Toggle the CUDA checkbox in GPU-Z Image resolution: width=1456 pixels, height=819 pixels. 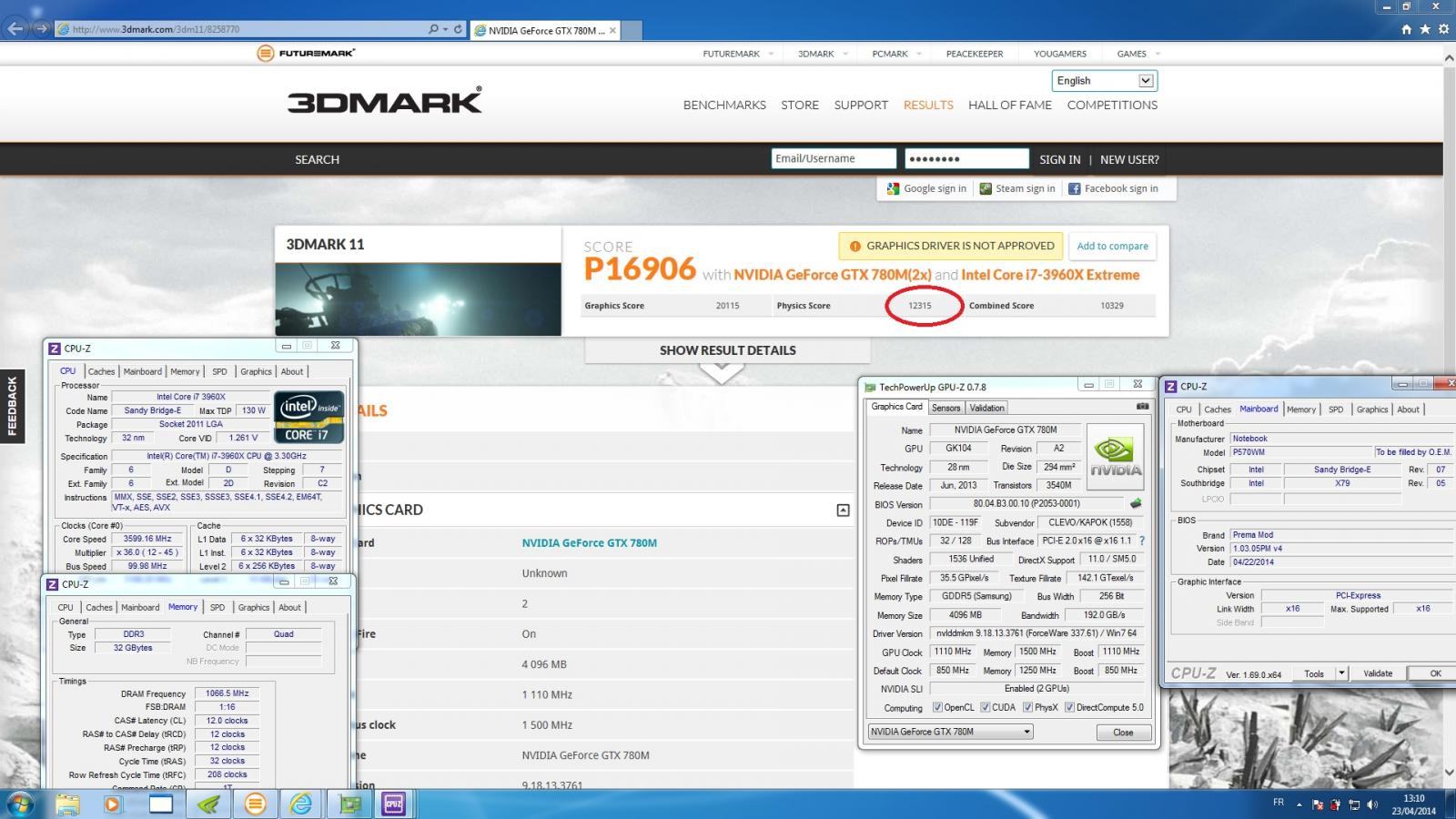coord(986,707)
